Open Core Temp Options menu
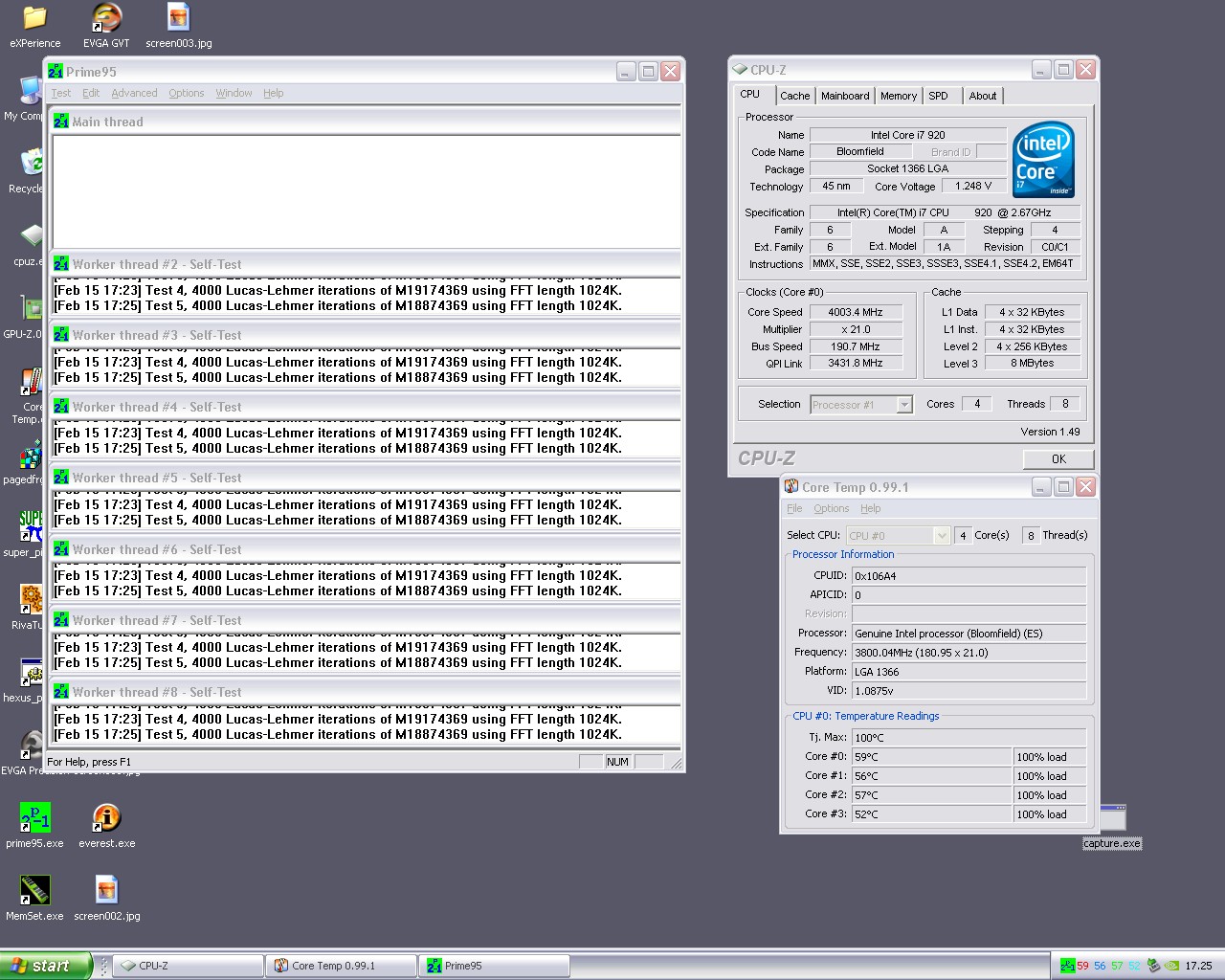1225x980 pixels. click(x=832, y=508)
